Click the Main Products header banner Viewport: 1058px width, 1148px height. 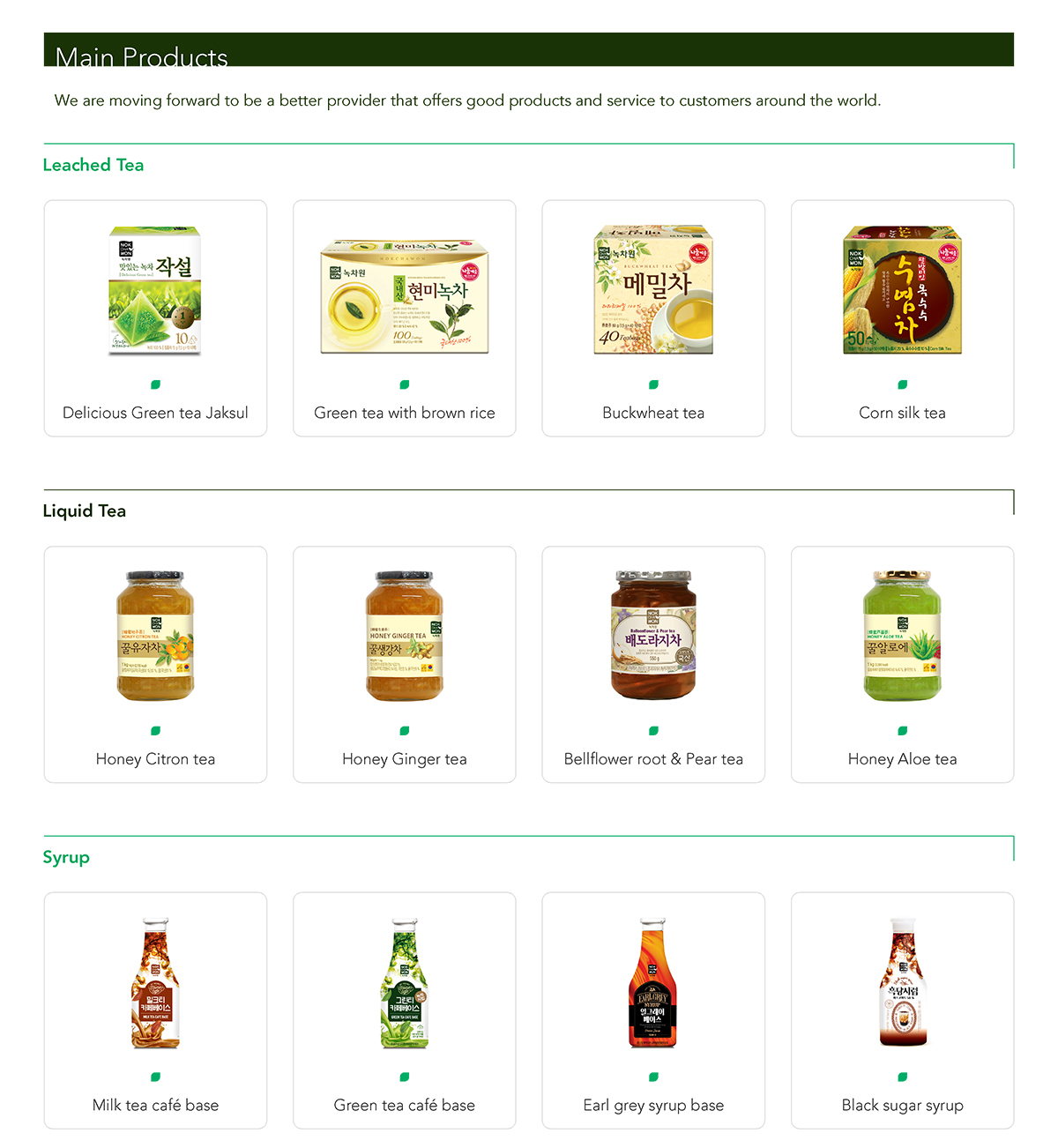529,49
